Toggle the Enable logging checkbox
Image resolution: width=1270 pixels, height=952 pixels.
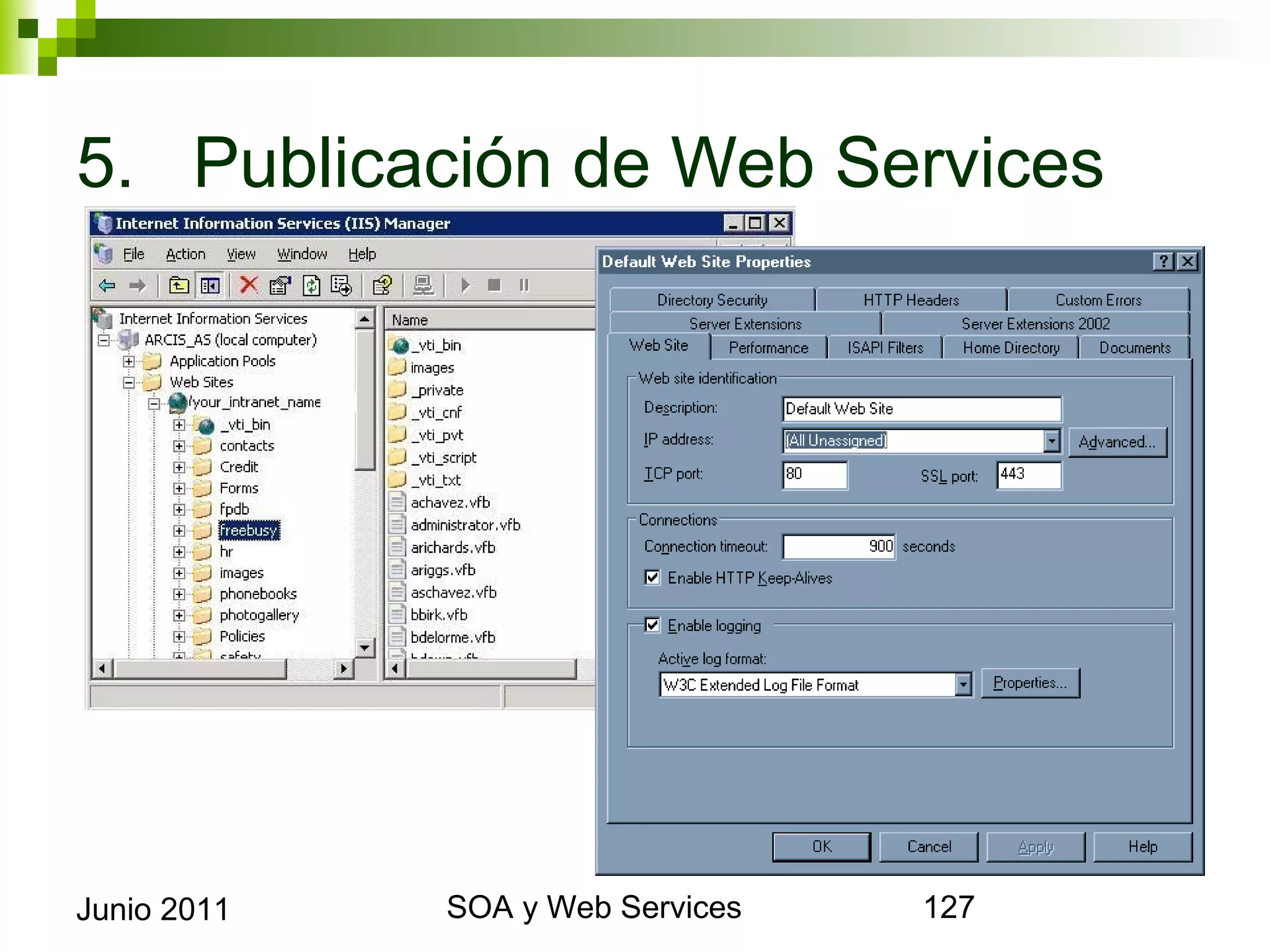coord(652,625)
